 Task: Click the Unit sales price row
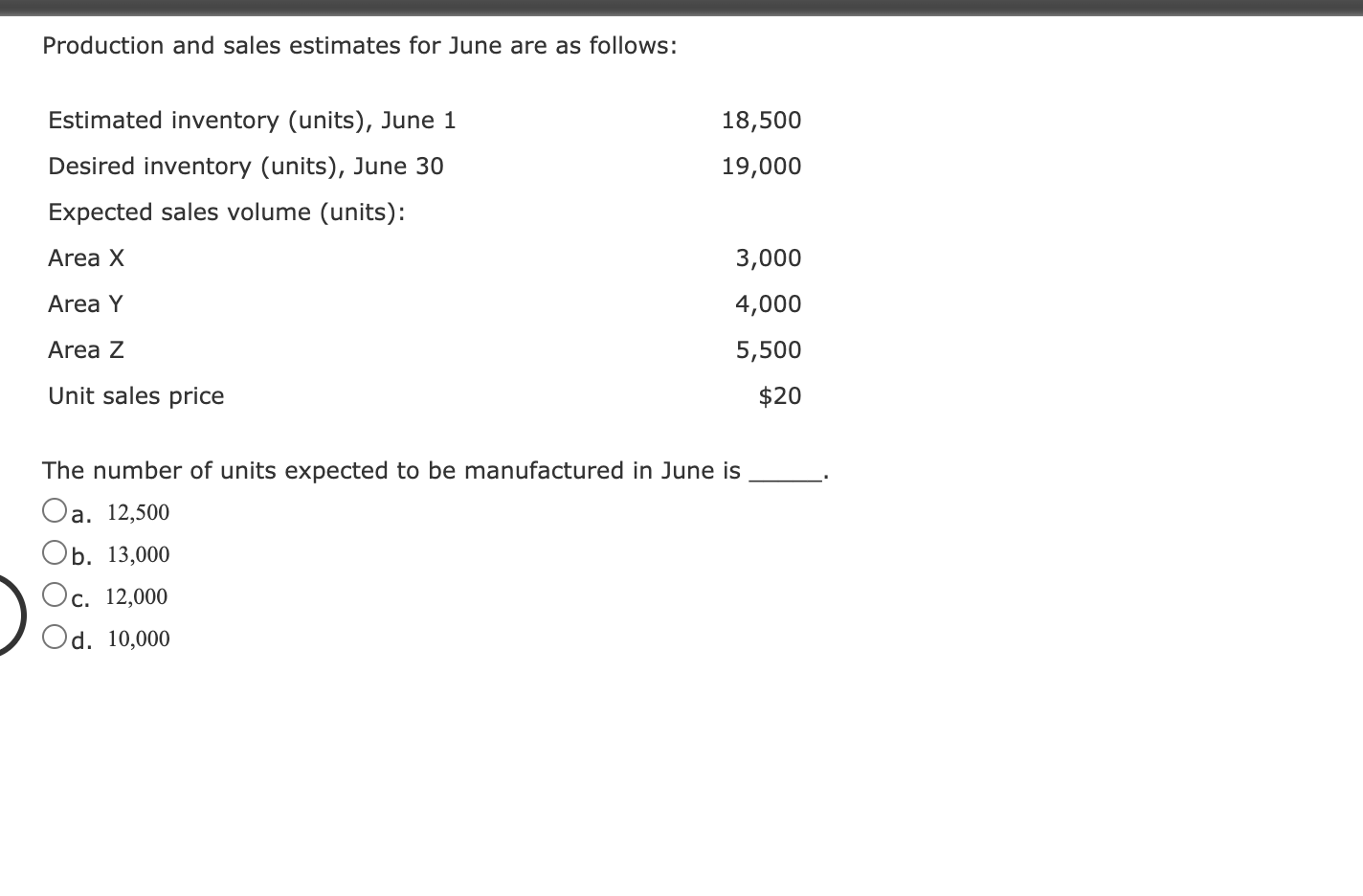(x=136, y=395)
